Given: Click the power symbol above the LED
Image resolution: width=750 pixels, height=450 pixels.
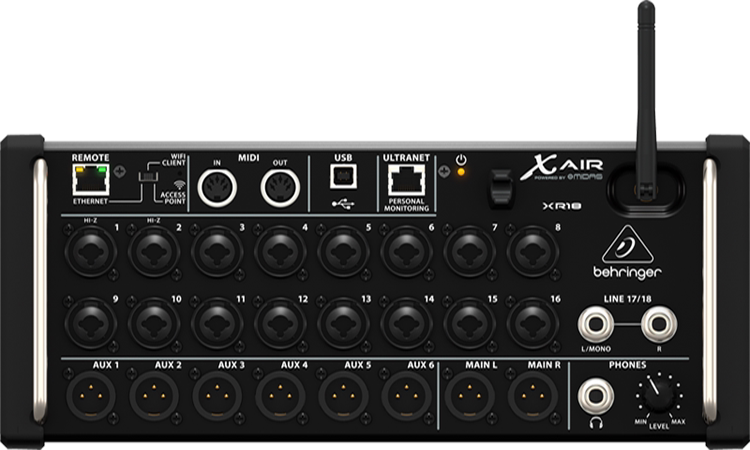Looking at the screenshot, I should tap(461, 160).
